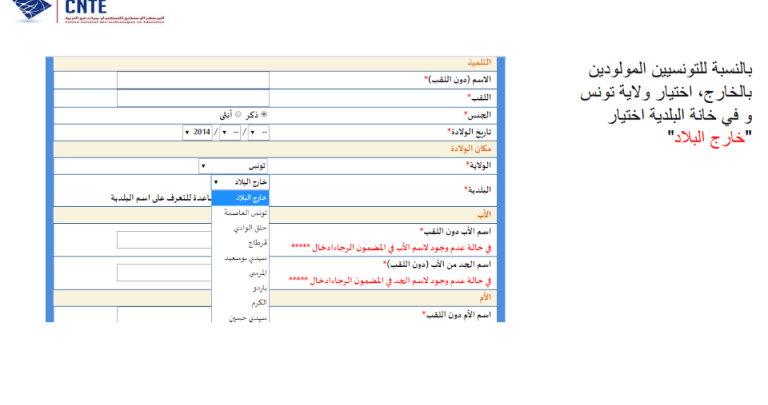Screen dimensions: 768x405
Task: Click the grandfather's name (اسم الجد) input field
Action: (164, 272)
